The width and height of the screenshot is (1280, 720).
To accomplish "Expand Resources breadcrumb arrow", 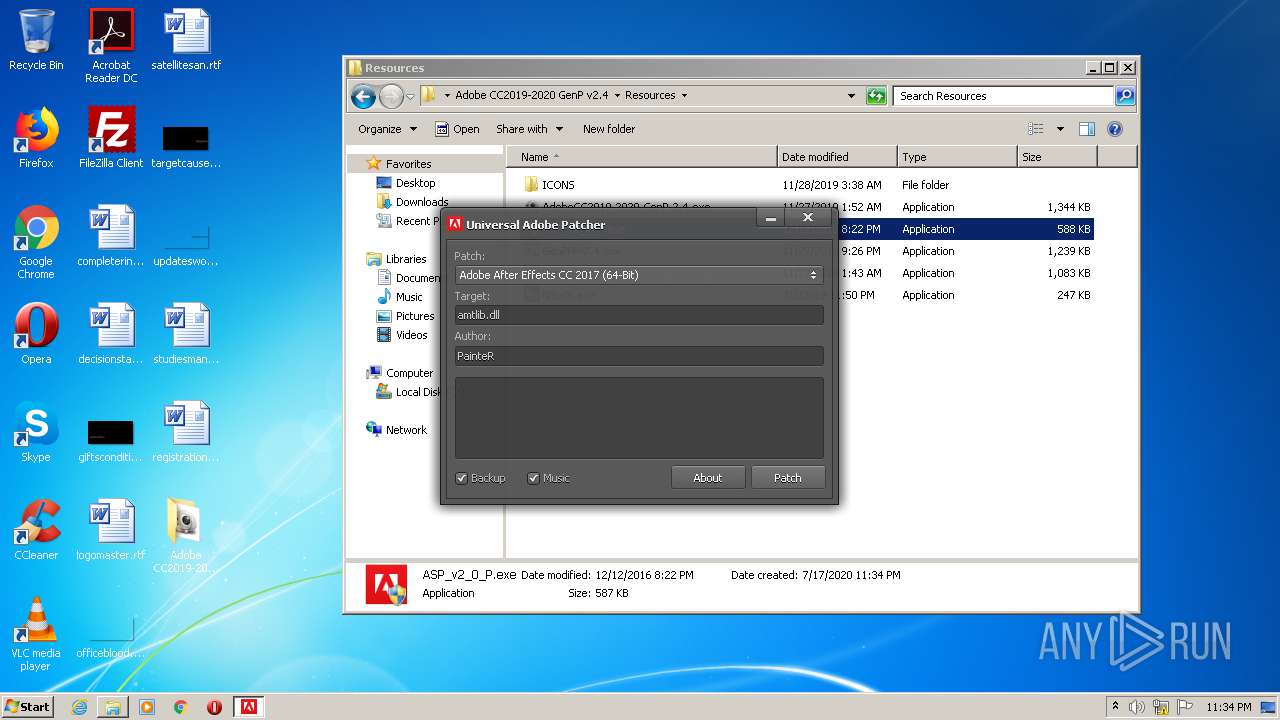I will [684, 96].
